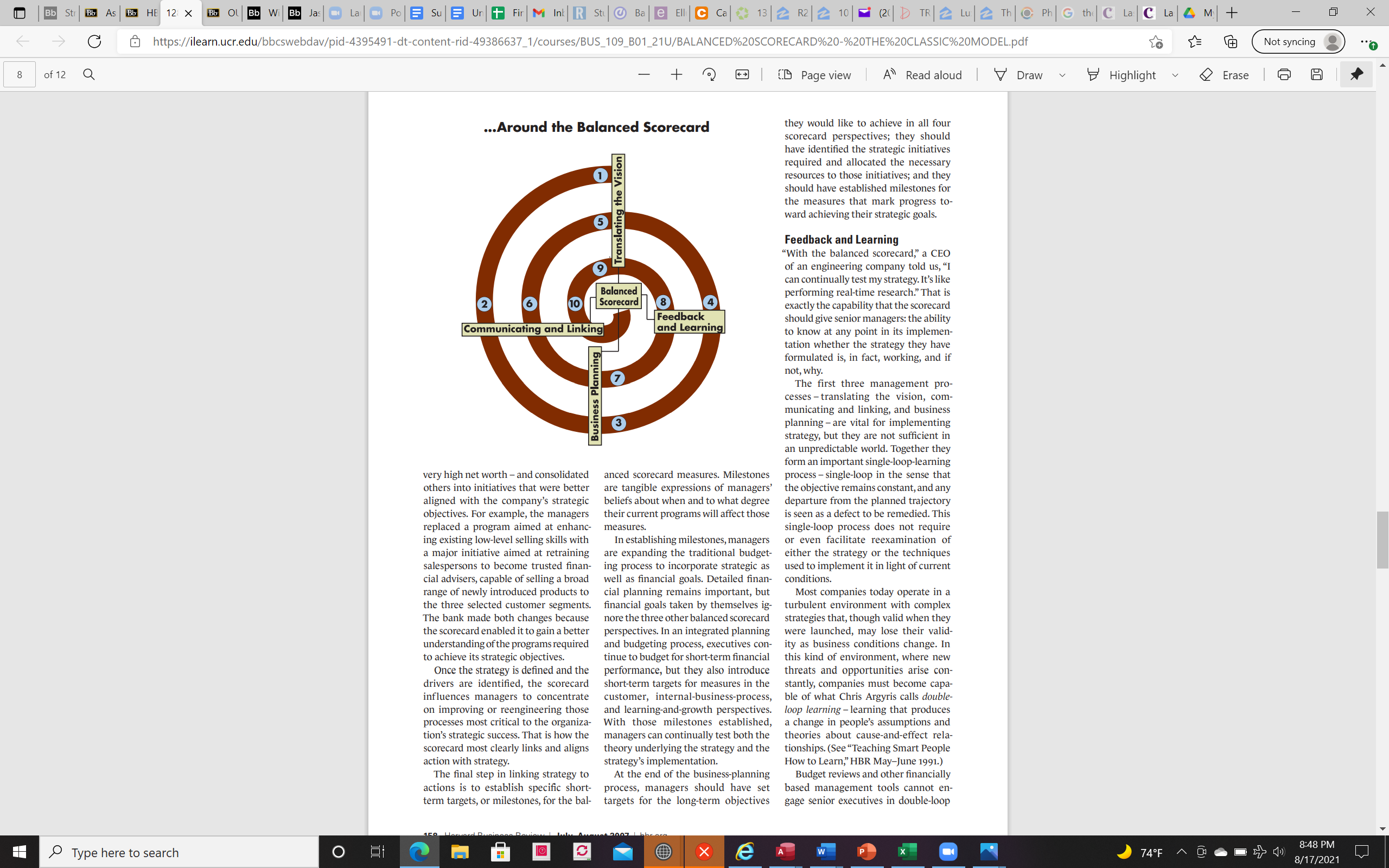
Task: Open Zoom from taskbar
Action: pyautogui.click(x=948, y=852)
